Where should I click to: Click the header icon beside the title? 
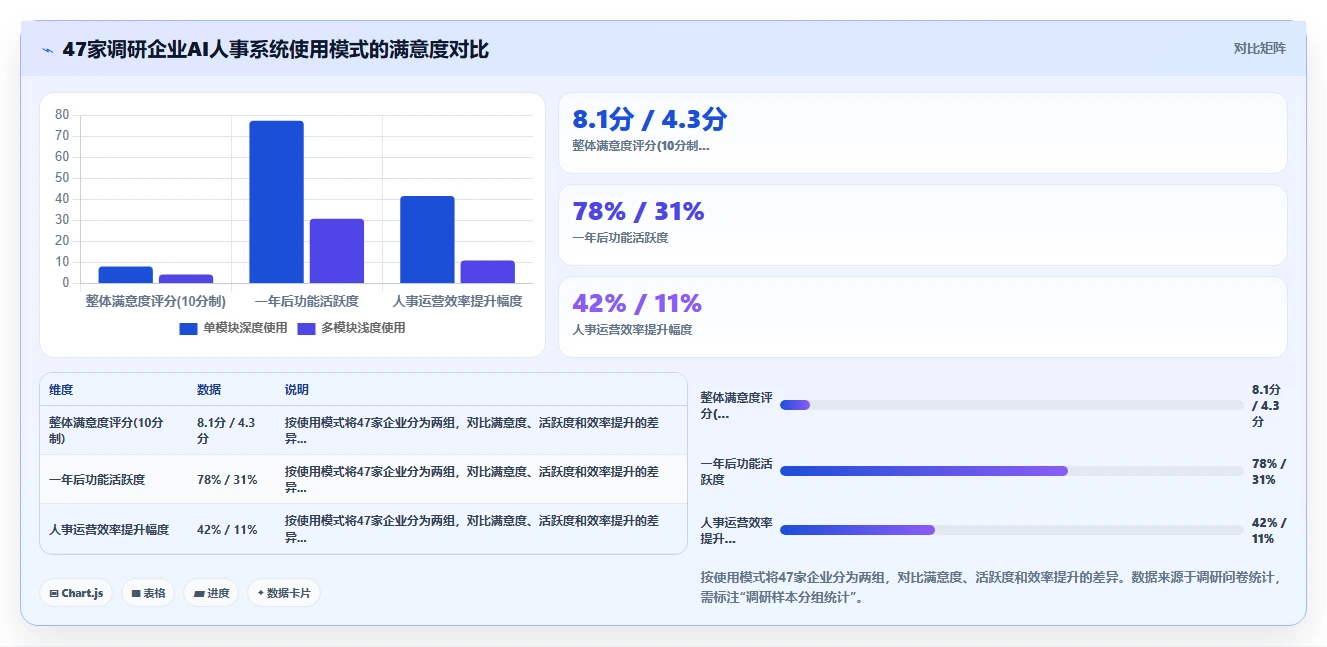click(x=47, y=49)
